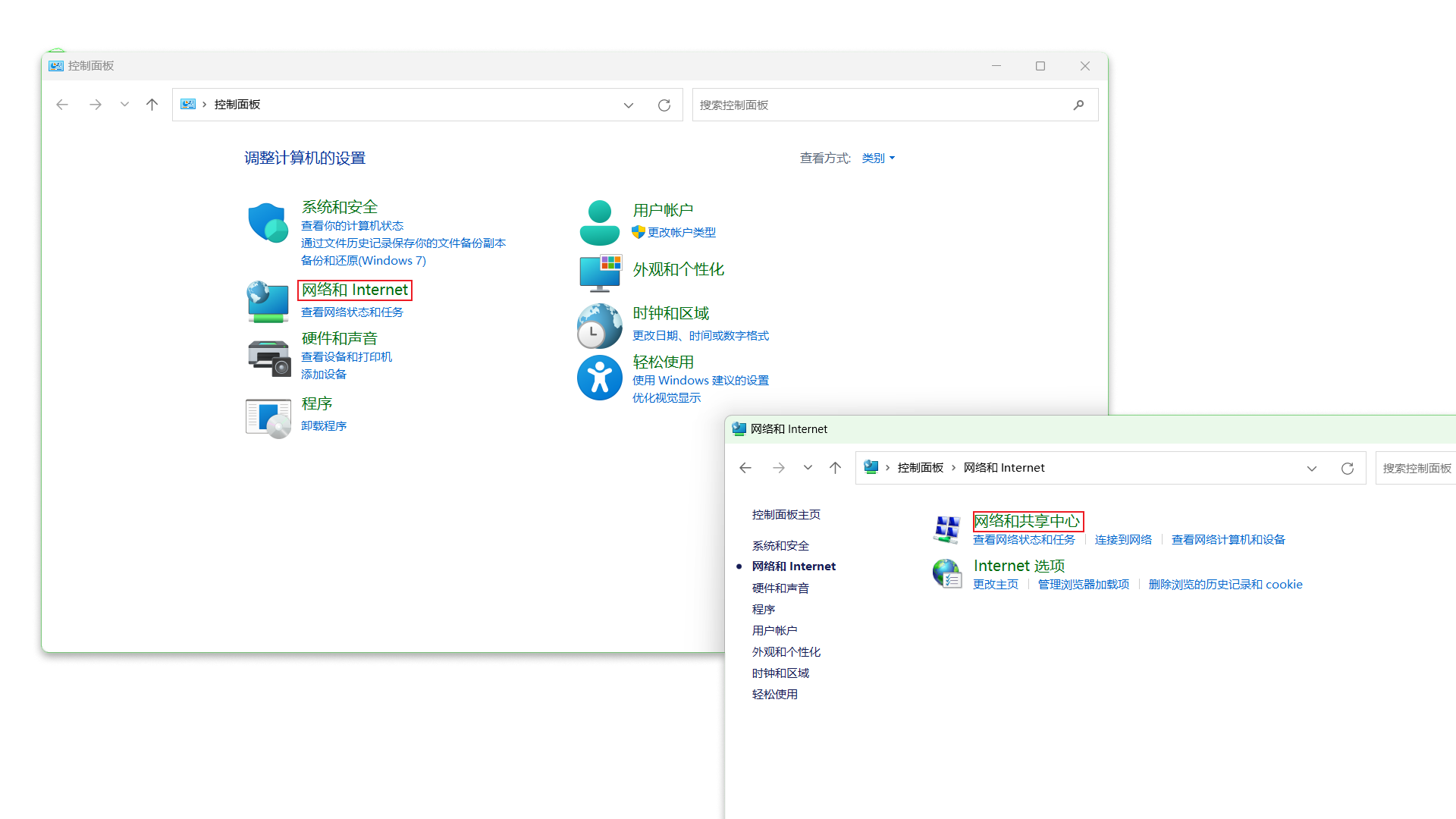Click the 轻松使用 accessibility icon
Screen dimensions: 1456x819
pyautogui.click(x=599, y=377)
